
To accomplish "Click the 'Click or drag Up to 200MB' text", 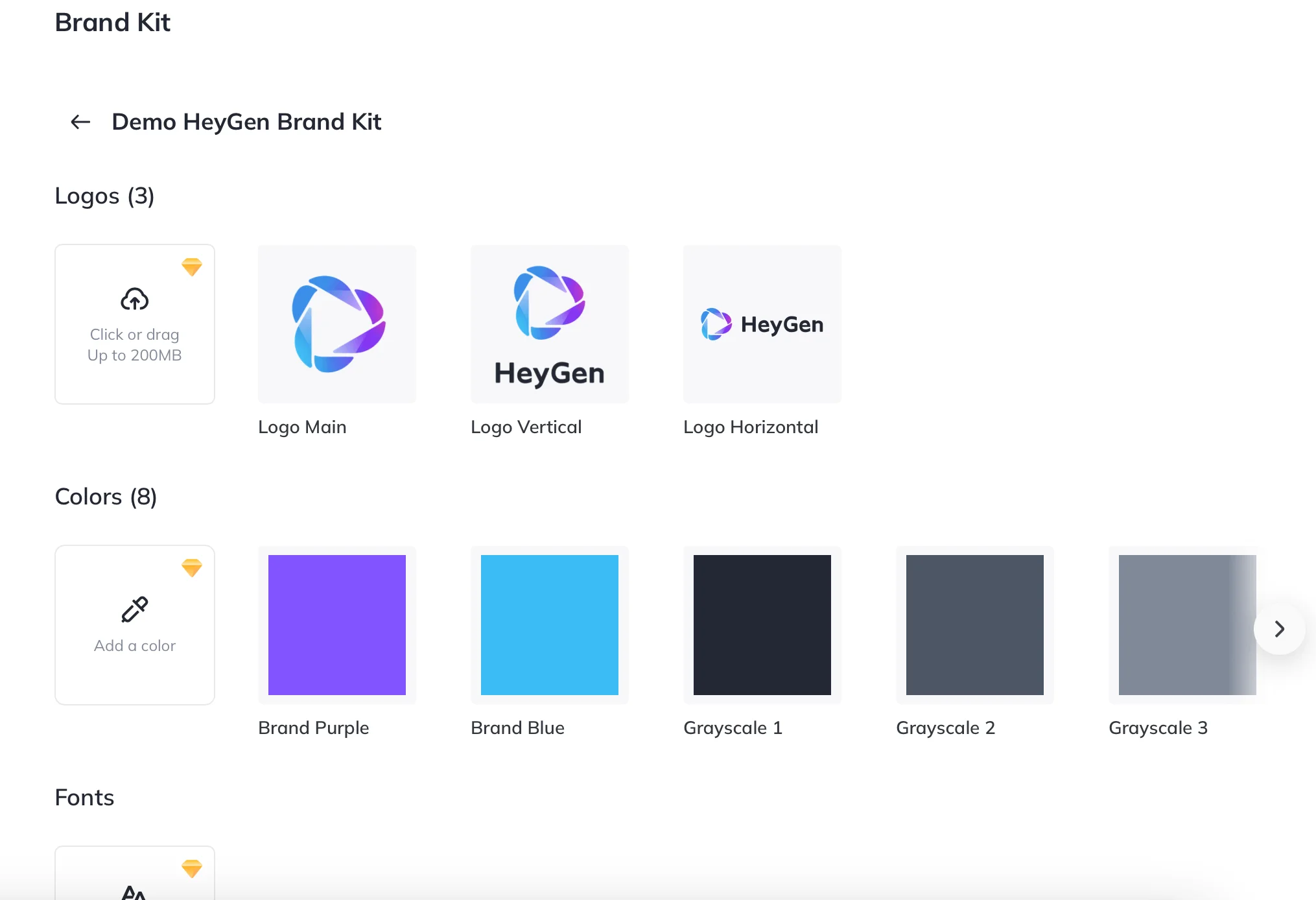I will tap(135, 345).
